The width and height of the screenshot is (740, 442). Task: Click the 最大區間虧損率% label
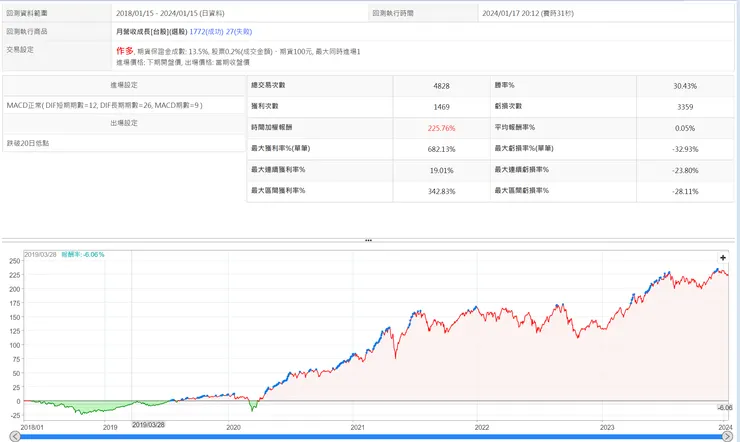click(x=521, y=191)
